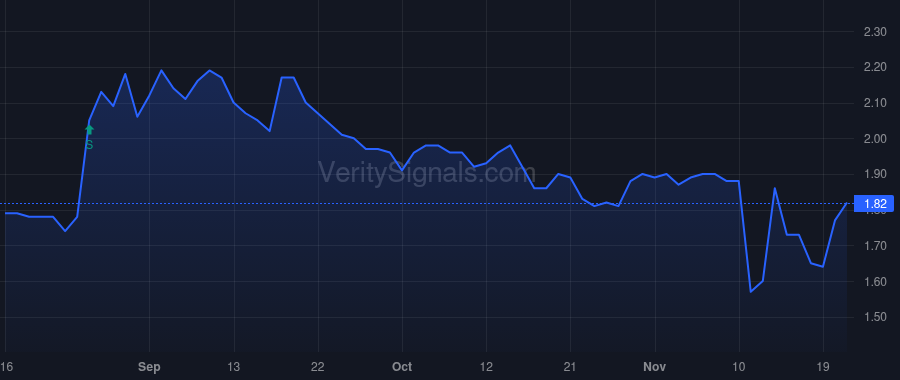Click the 1.60 price axis label
The width and height of the screenshot is (900, 380).
click(875, 281)
